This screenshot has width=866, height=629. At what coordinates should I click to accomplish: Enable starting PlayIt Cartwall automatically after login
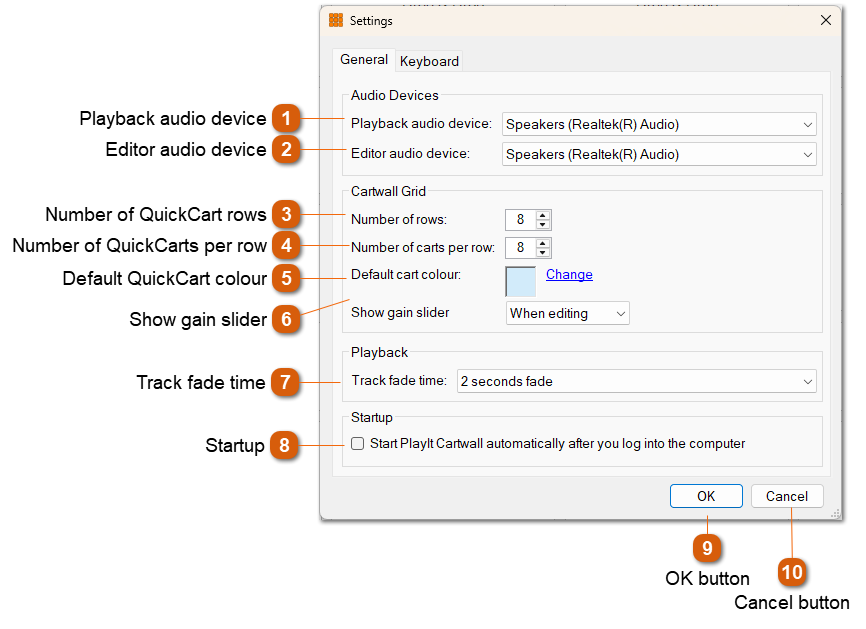click(x=357, y=443)
